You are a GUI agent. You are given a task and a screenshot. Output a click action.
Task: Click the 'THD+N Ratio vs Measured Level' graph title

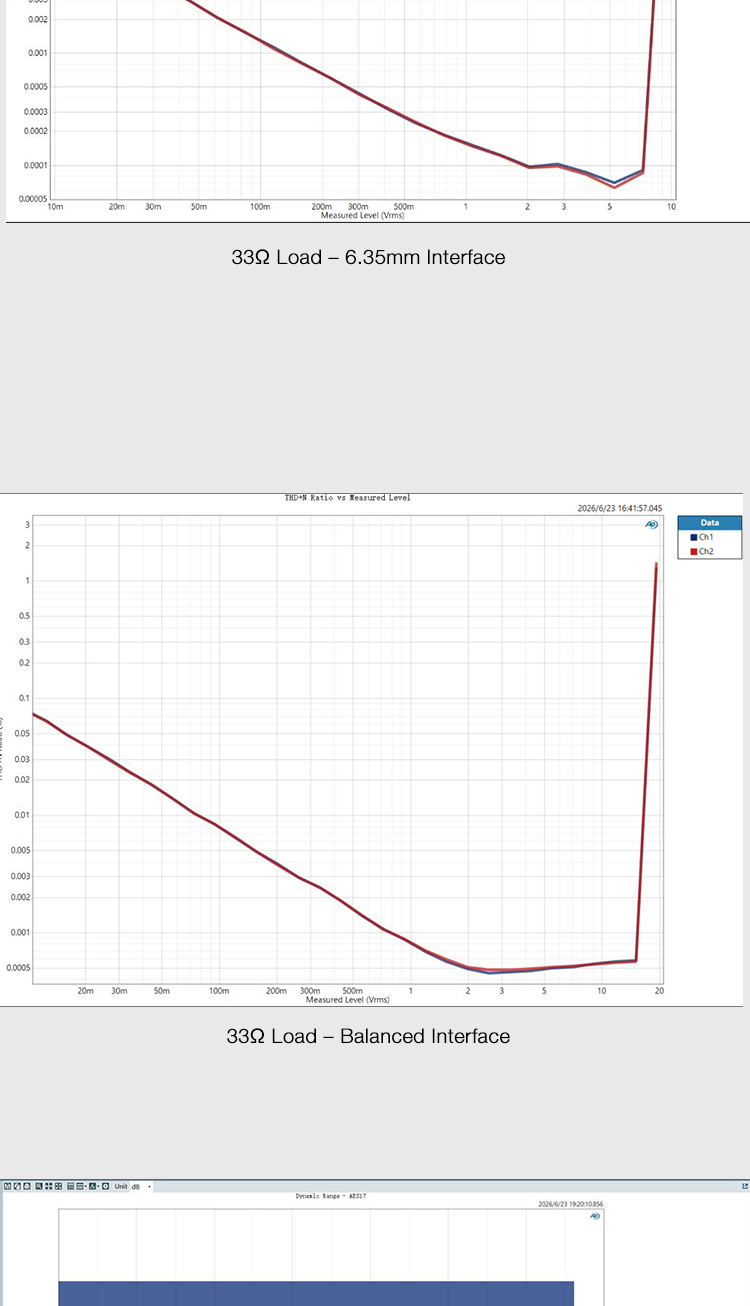pyautogui.click(x=347, y=497)
